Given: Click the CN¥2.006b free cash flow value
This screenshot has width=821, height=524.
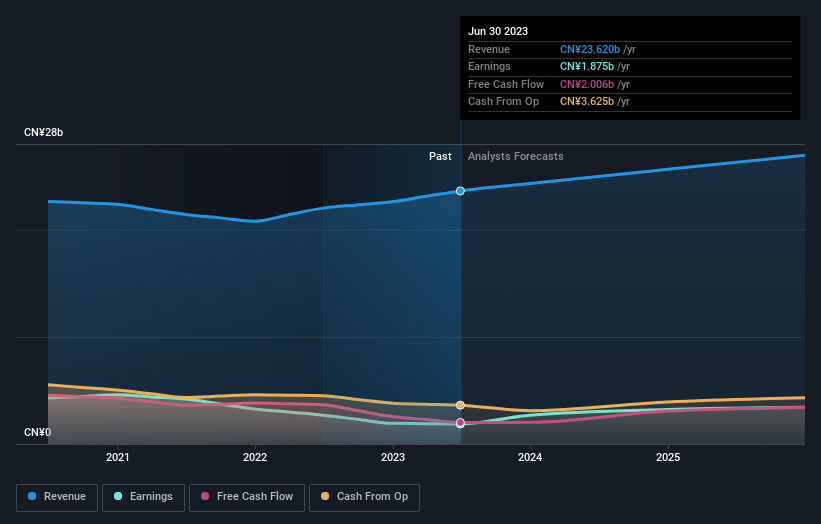Looking at the screenshot, I should (x=587, y=84).
